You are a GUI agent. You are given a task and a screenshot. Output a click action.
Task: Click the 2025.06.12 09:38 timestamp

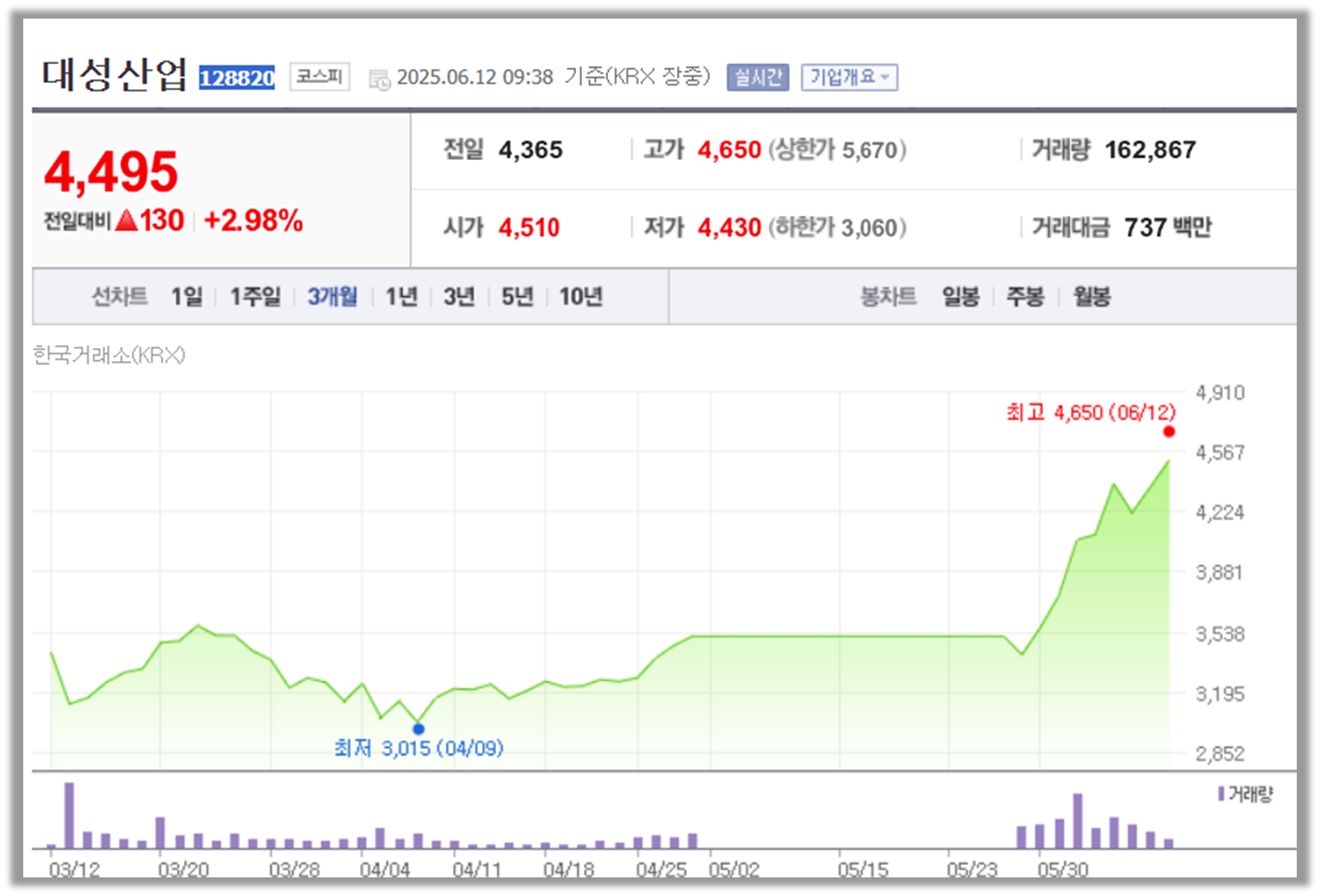tap(475, 77)
